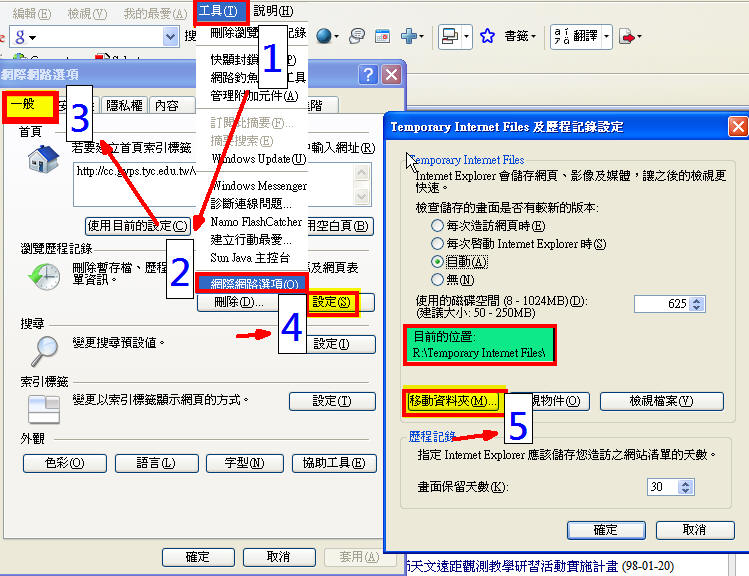Screen dimensions: 749x576
Task: Click the help question mark button
Action: point(368,75)
